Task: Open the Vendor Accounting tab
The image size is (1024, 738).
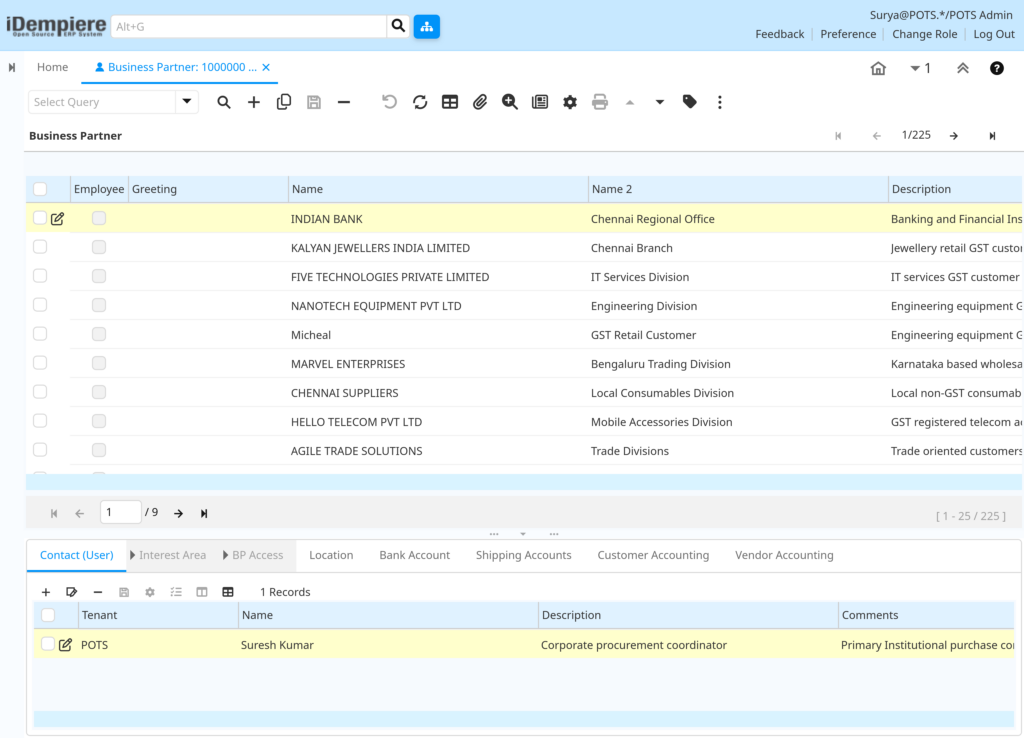Action: [784, 555]
